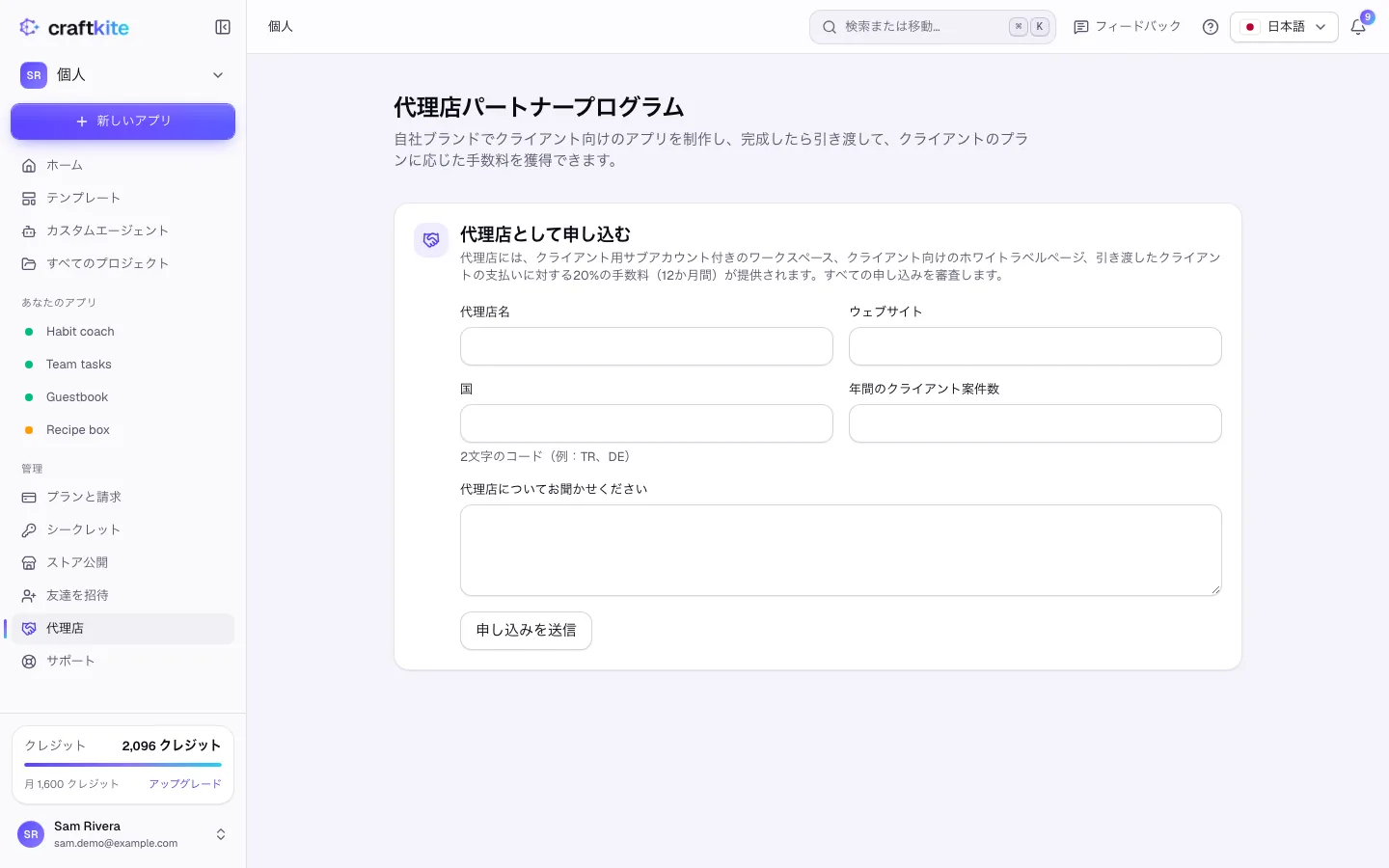Click the 代理店名 input field
This screenshot has width=1389, height=868.
point(646,346)
